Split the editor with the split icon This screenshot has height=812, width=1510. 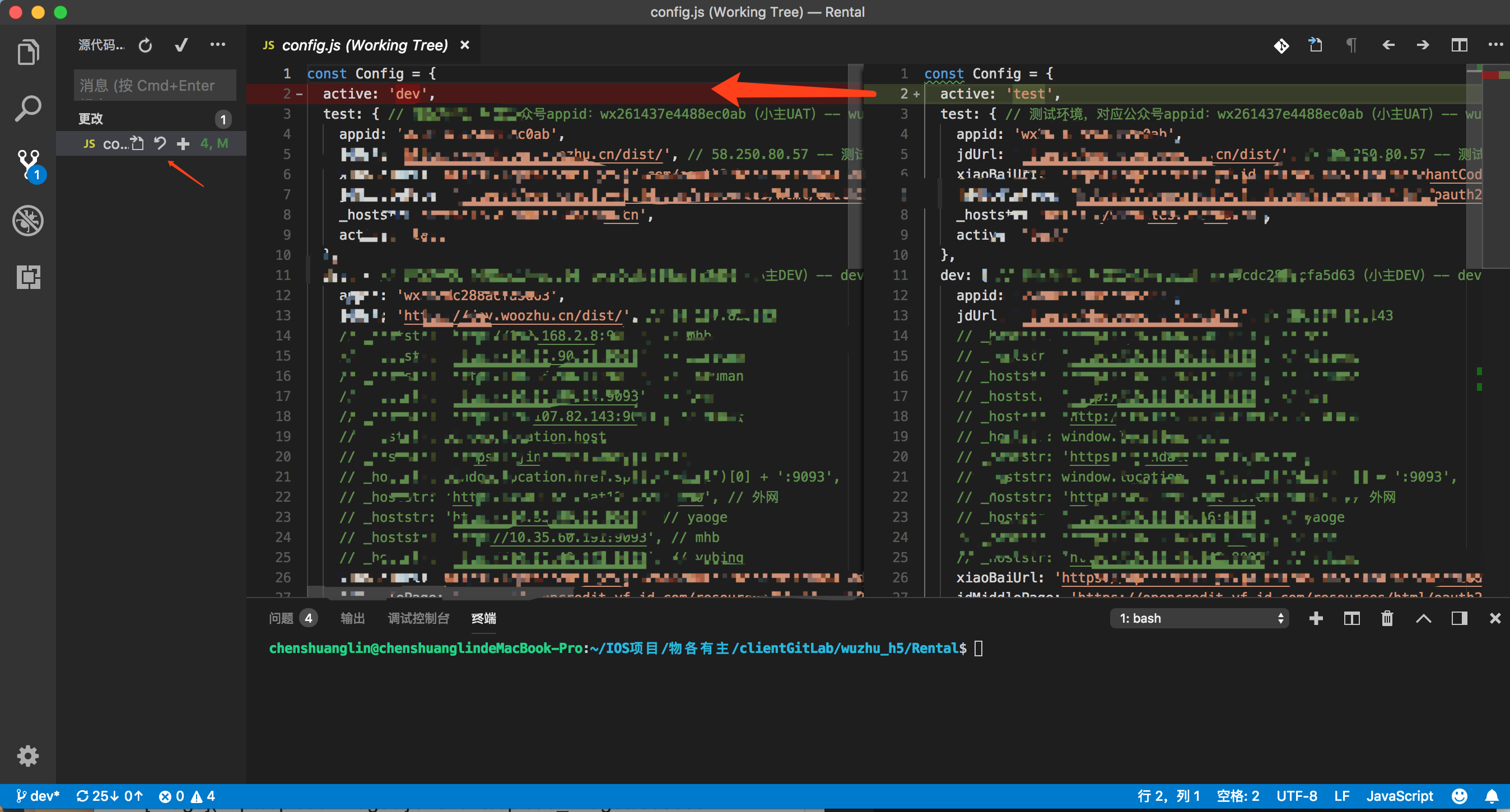(x=1459, y=45)
